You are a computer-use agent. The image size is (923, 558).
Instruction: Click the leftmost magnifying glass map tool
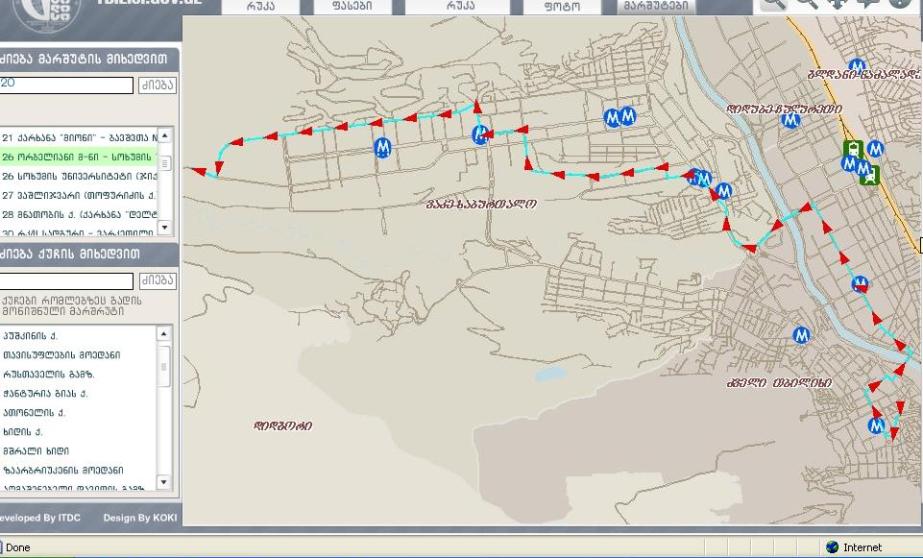click(776, 4)
